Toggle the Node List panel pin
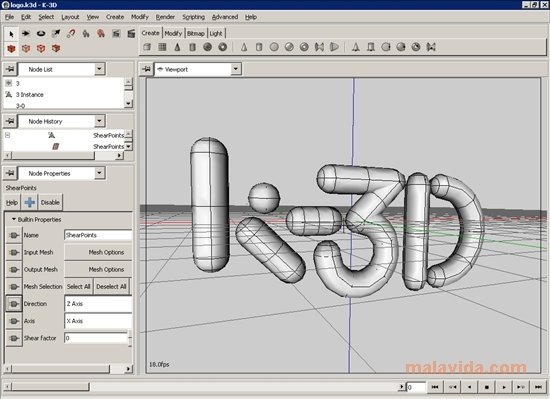The height and width of the screenshot is (399, 550). [10, 69]
